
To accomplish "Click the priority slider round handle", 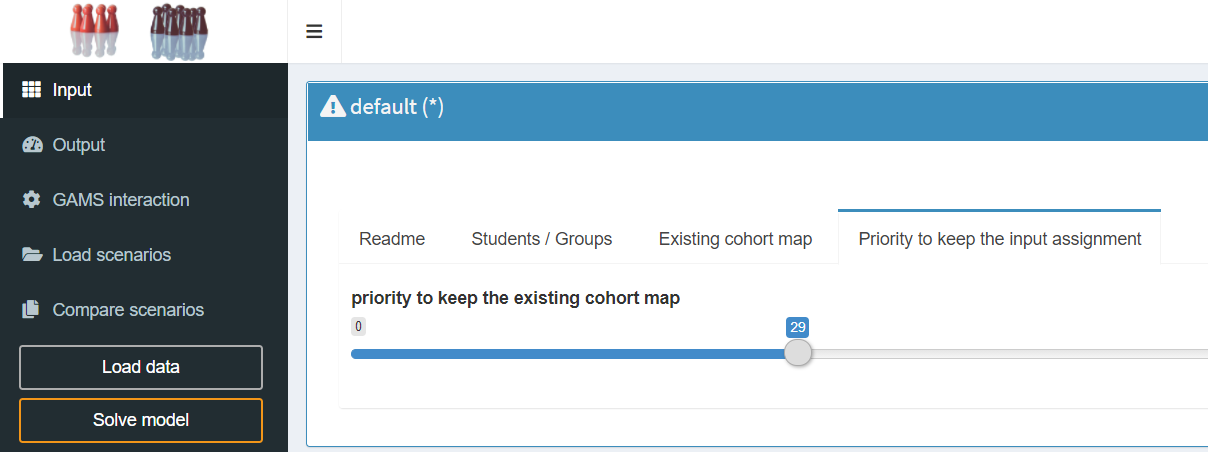I will 798,353.
